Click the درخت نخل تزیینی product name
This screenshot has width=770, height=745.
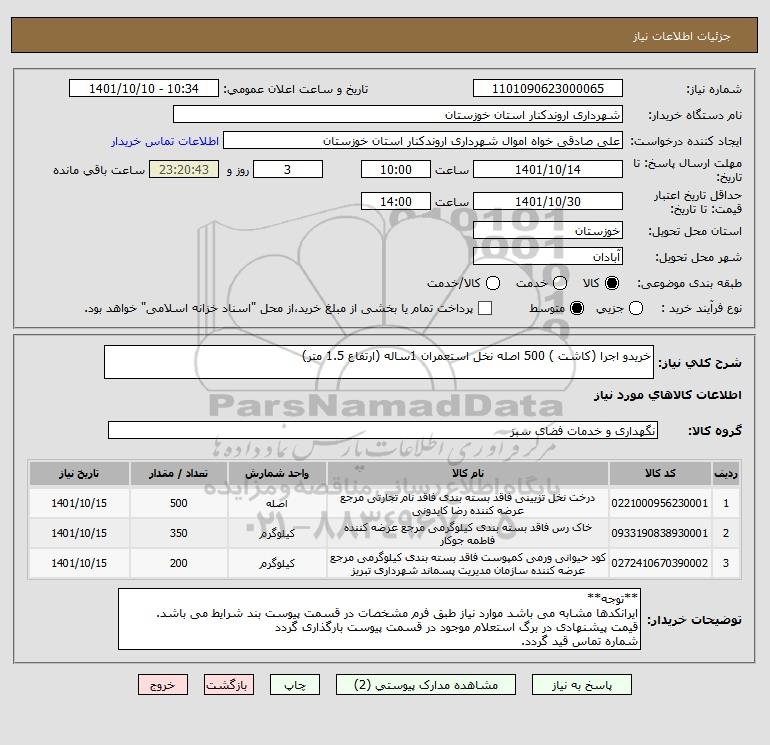point(468,504)
